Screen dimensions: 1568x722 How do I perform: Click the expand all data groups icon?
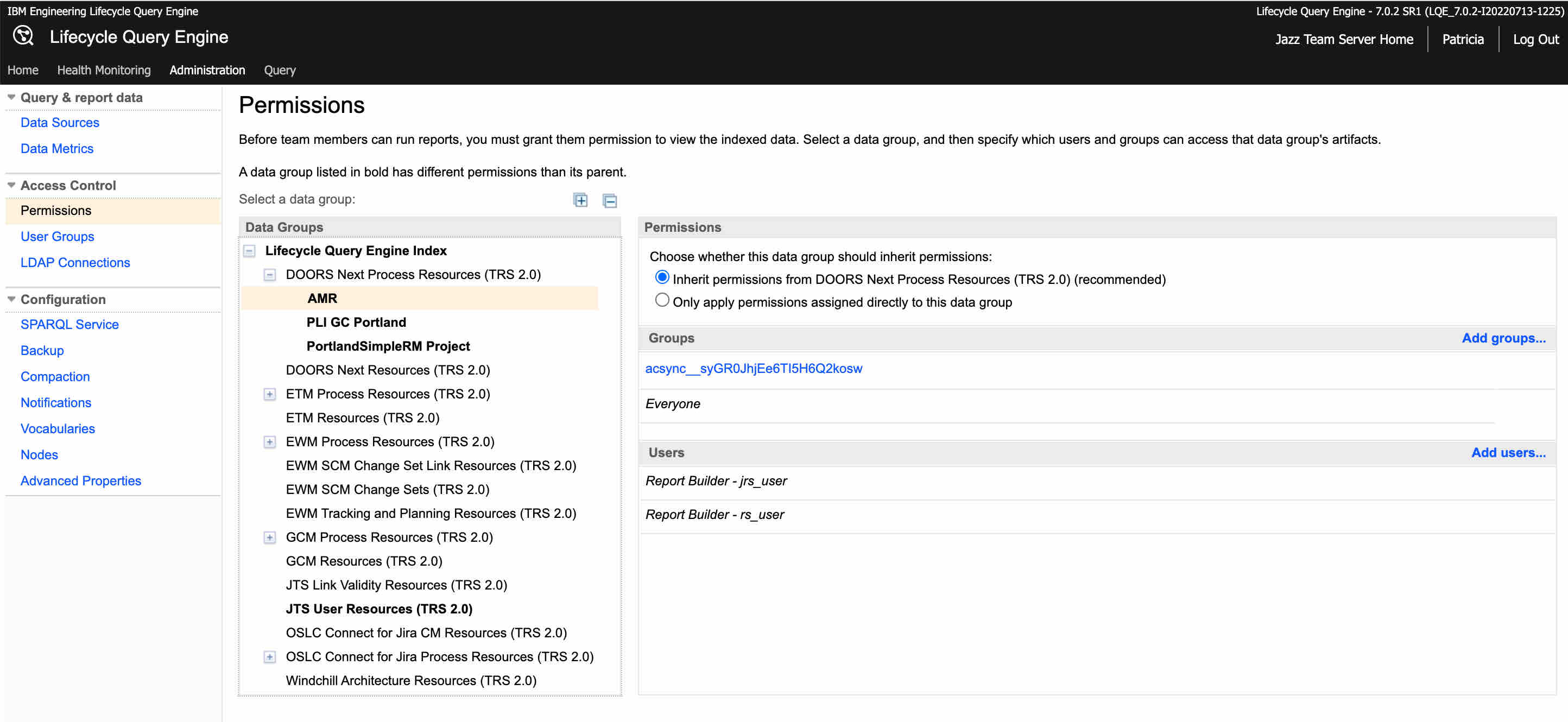(581, 200)
